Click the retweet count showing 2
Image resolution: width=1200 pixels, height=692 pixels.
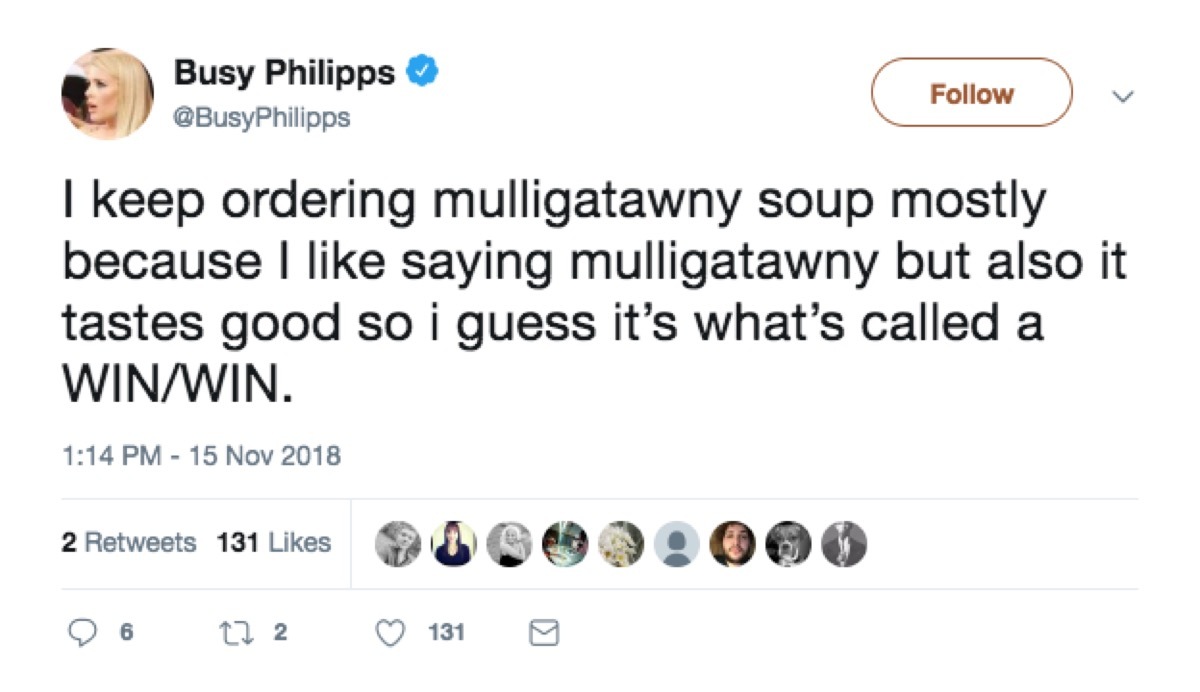coord(281,632)
